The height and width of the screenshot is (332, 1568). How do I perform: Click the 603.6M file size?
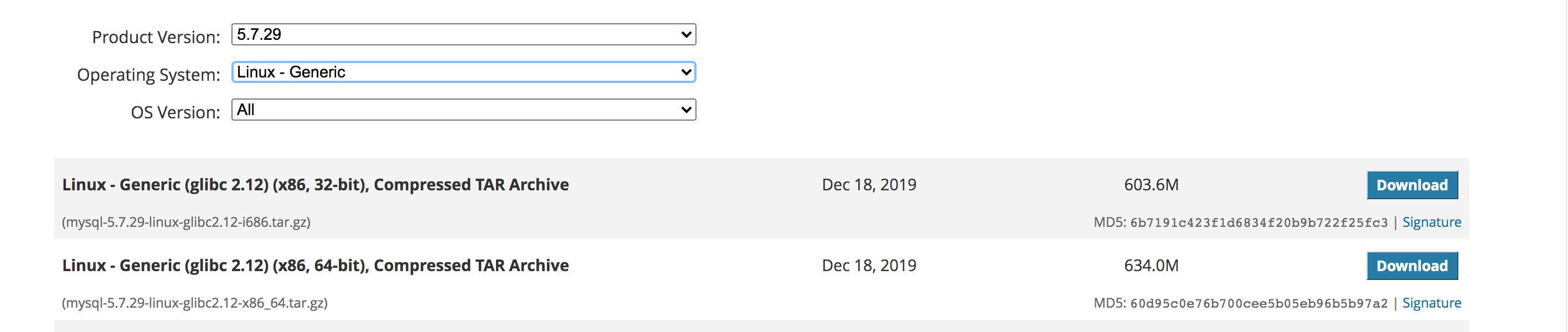[x=1151, y=185]
